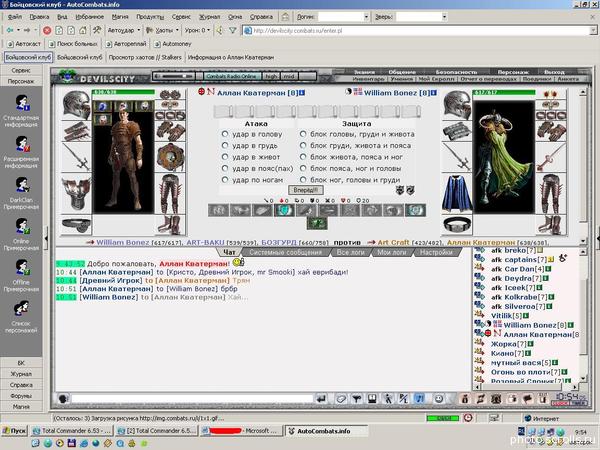Open the Зверь combo box
This screenshot has height=450, width=600.
(421, 17)
